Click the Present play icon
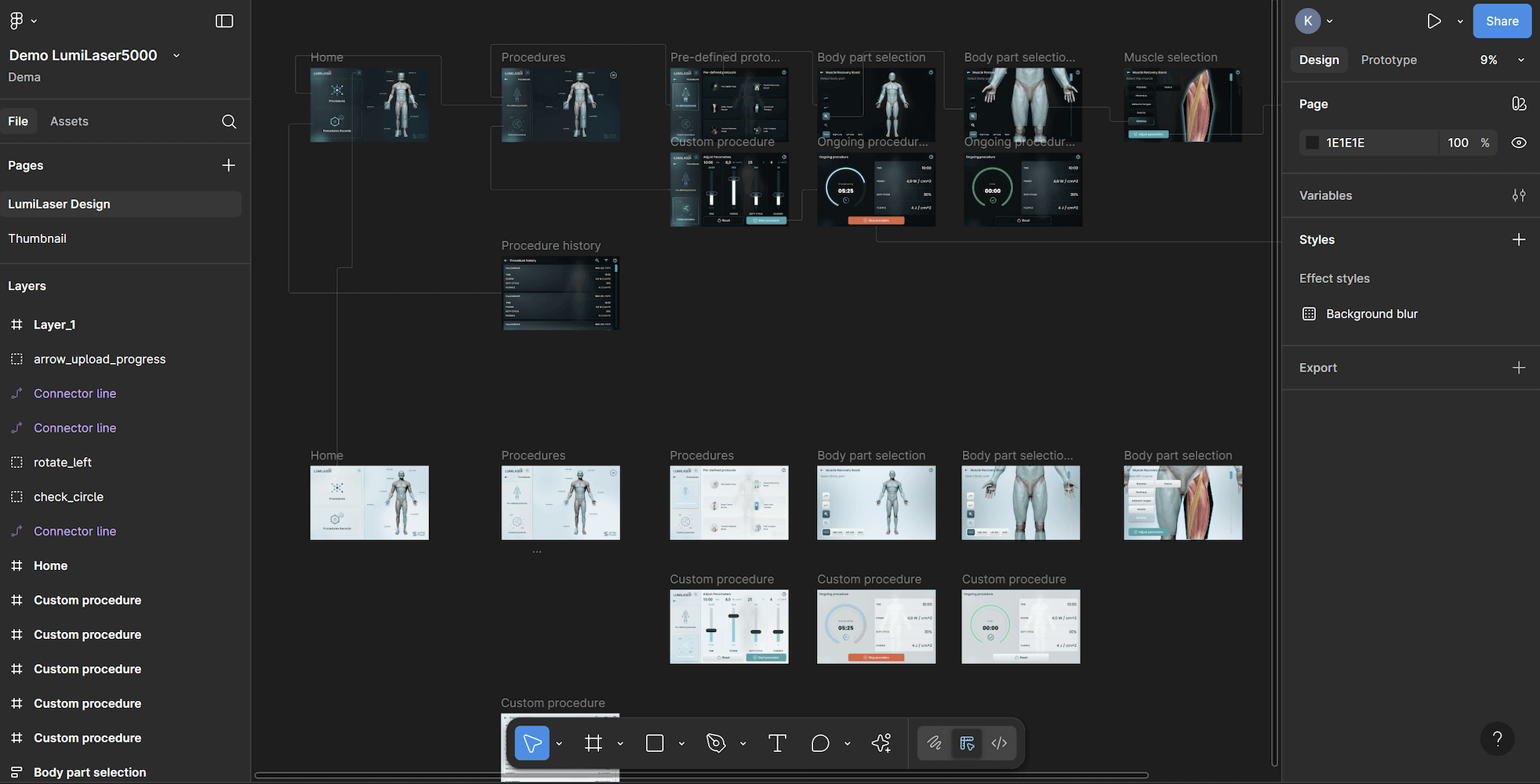 [1434, 21]
